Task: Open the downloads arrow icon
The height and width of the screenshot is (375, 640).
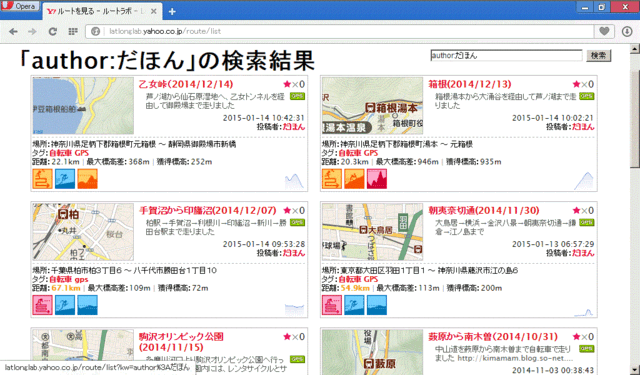Action: pyautogui.click(x=627, y=31)
